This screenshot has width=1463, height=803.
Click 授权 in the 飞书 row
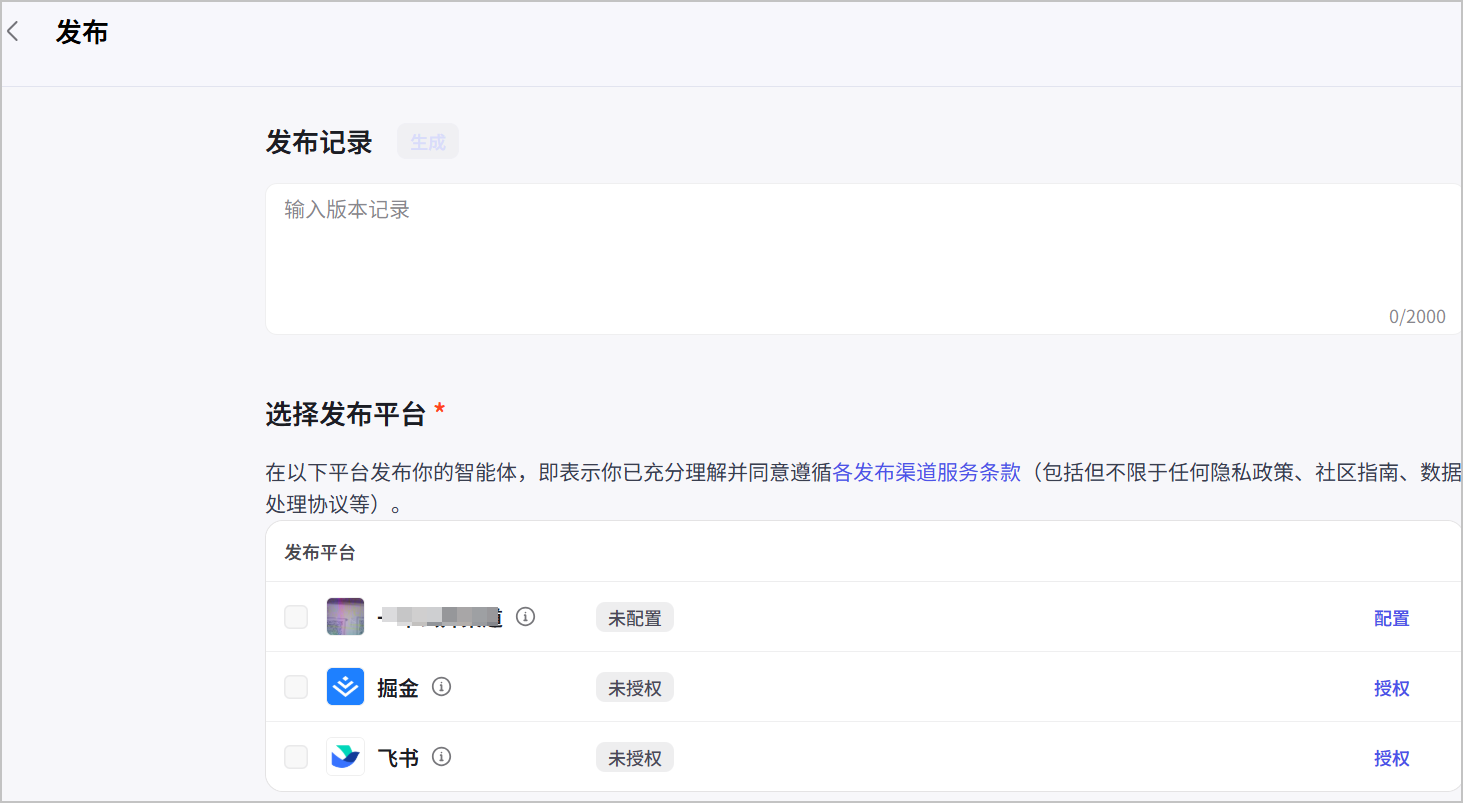pos(1391,758)
